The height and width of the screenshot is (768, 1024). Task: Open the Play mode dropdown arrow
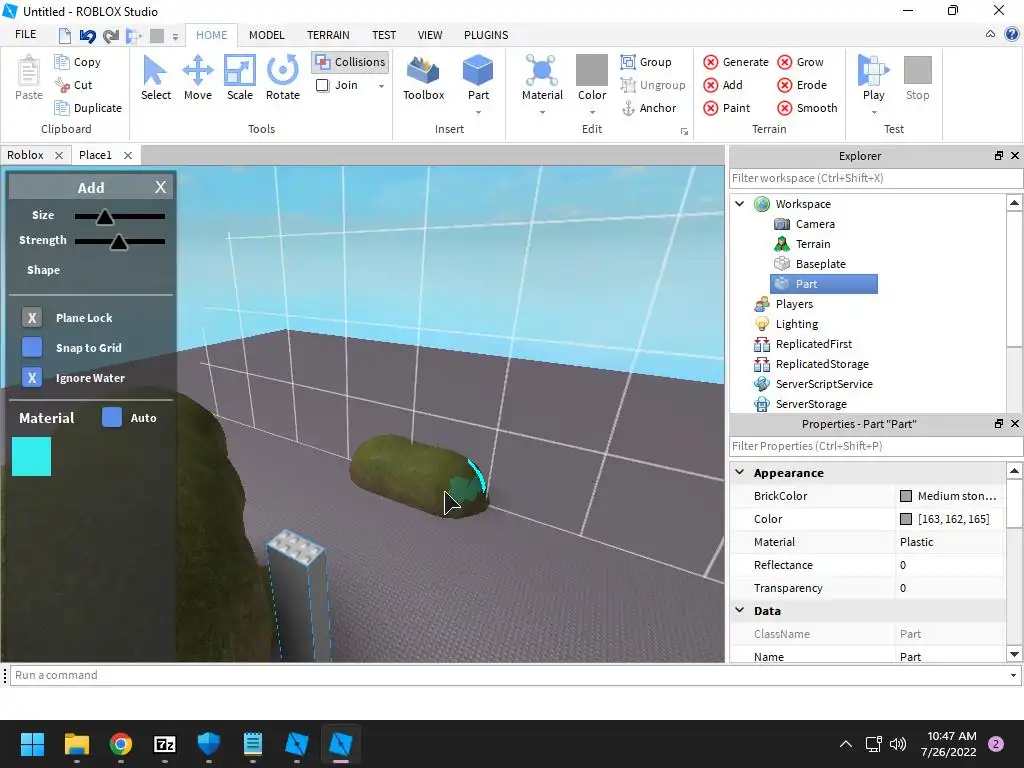click(x=873, y=112)
